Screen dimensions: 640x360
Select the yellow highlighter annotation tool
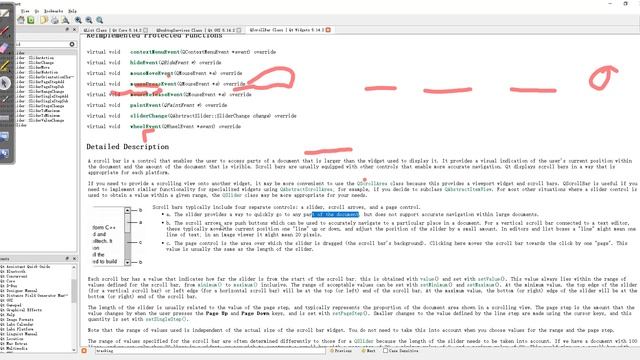click(x=4, y=65)
